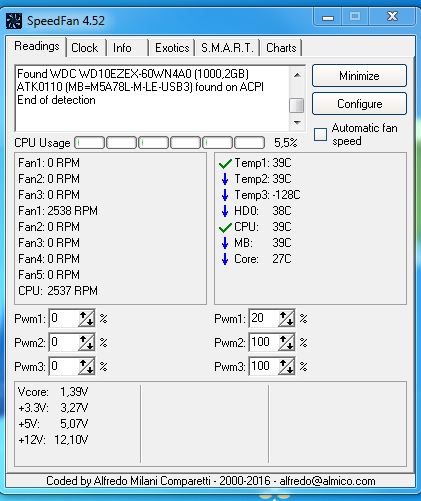The height and width of the screenshot is (501, 421).
Task: Click the blue down arrow beside HD0
Action: click(225, 211)
